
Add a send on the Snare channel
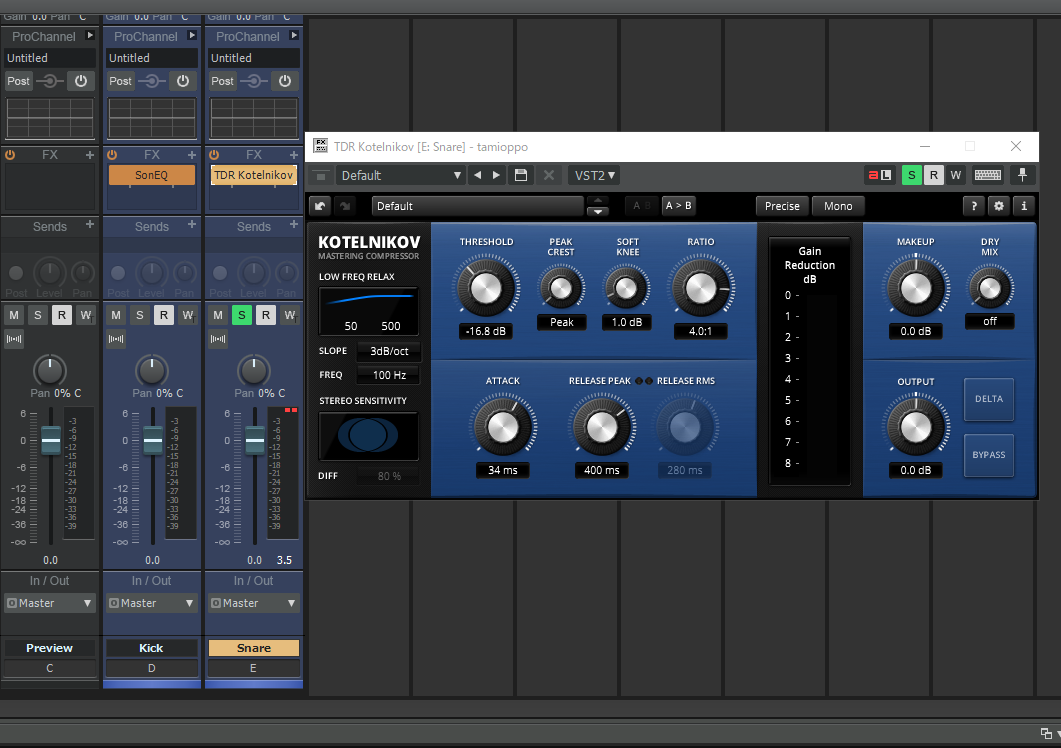tap(294, 226)
